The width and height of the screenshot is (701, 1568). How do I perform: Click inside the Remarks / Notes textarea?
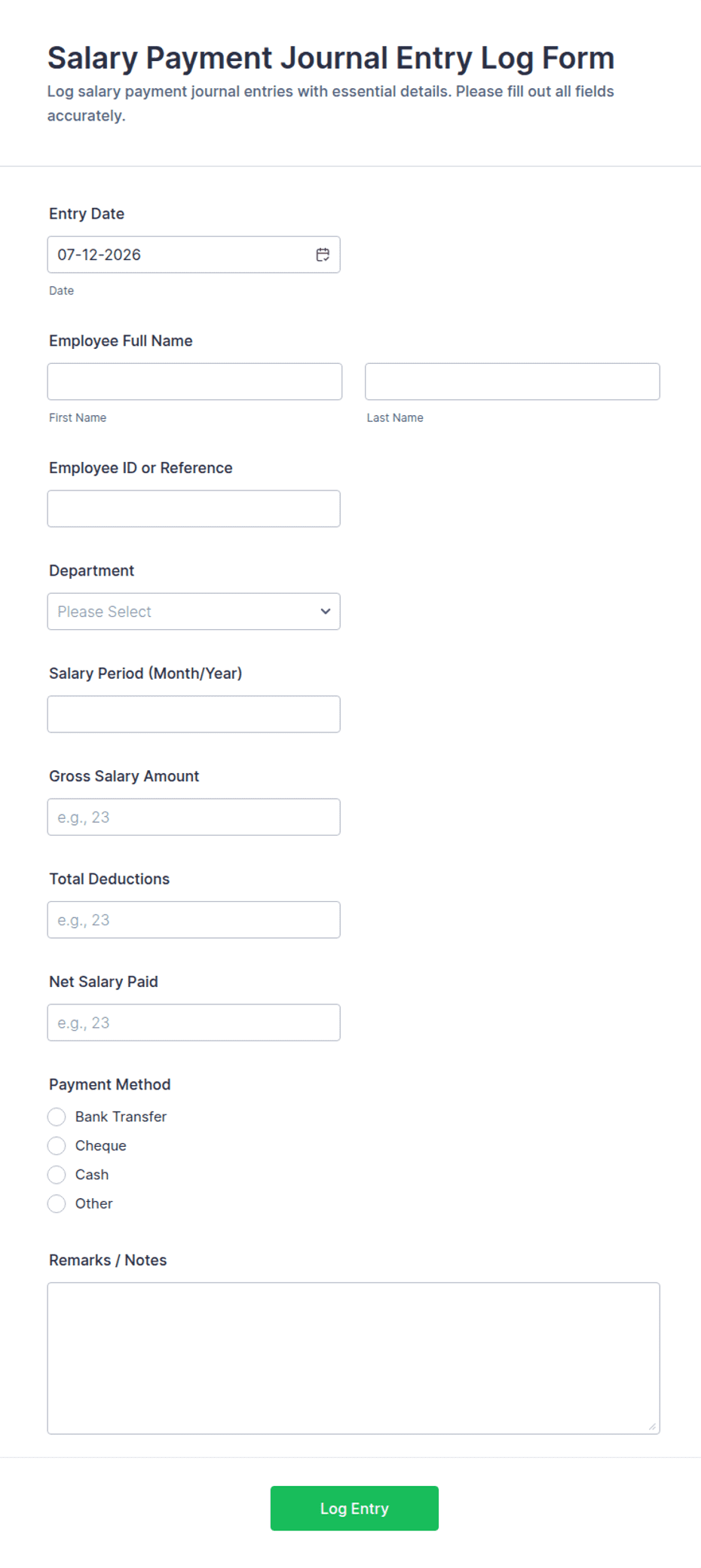pos(354,1359)
